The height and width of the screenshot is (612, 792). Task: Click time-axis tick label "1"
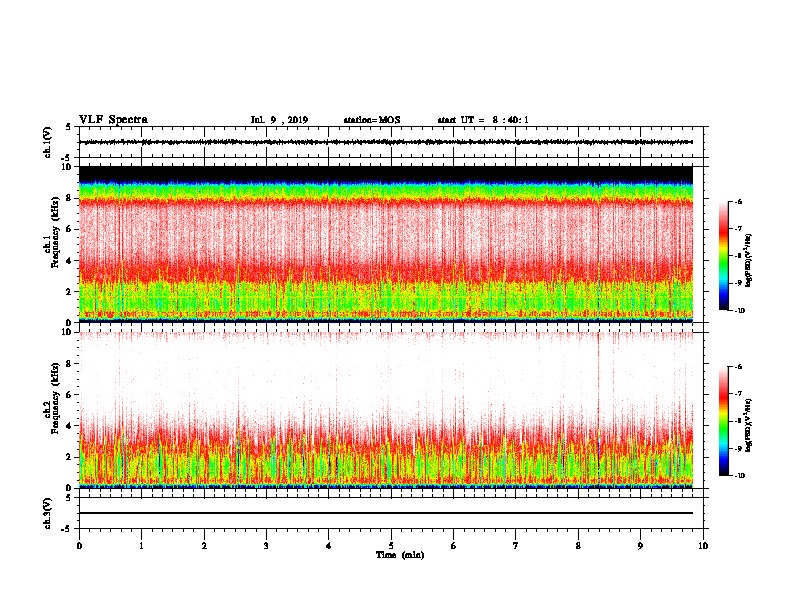coord(141,545)
